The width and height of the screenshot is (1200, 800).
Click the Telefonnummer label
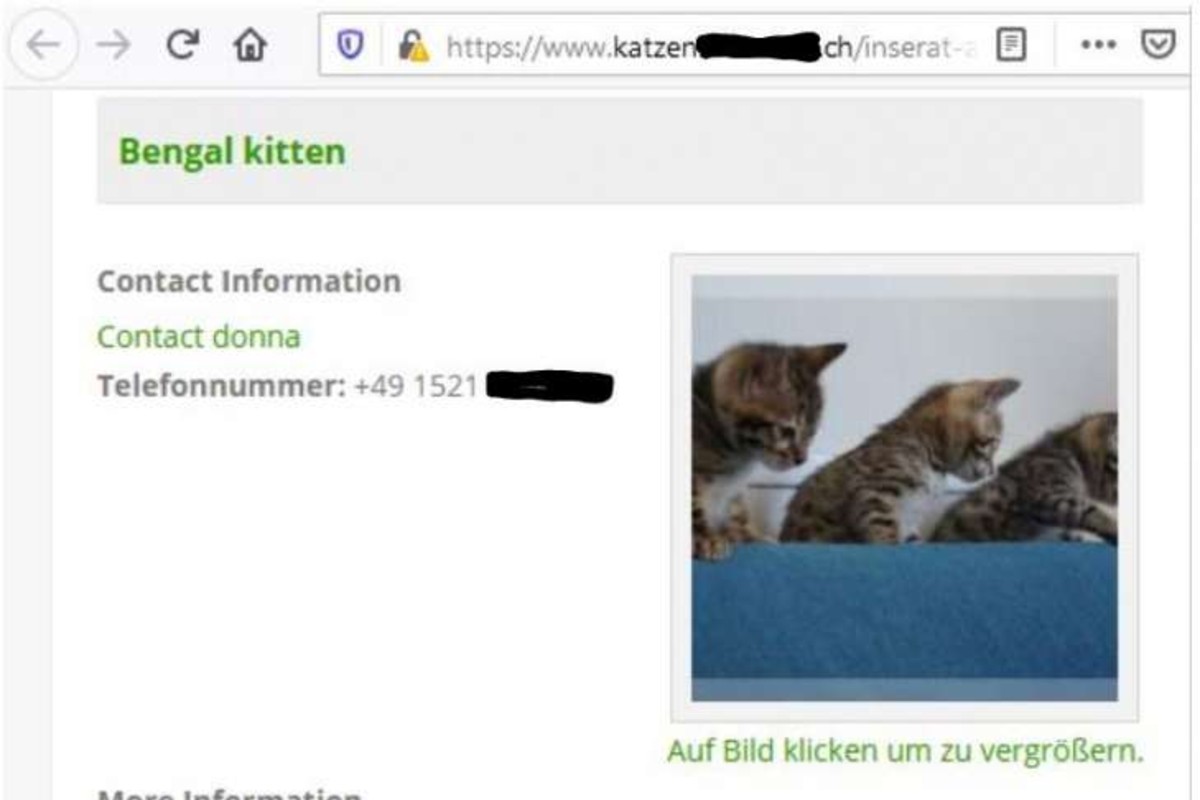pos(221,385)
